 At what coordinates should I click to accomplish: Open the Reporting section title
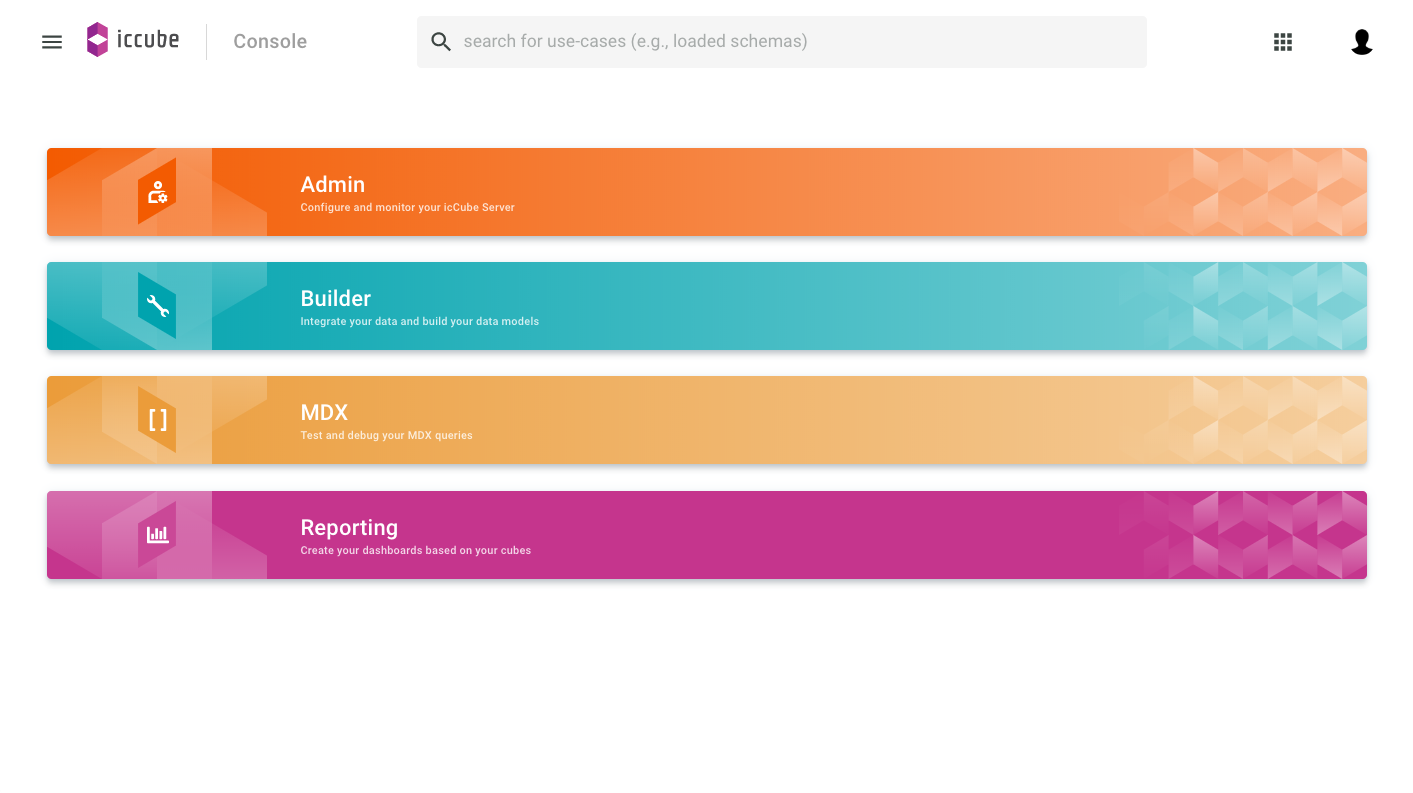coord(349,527)
